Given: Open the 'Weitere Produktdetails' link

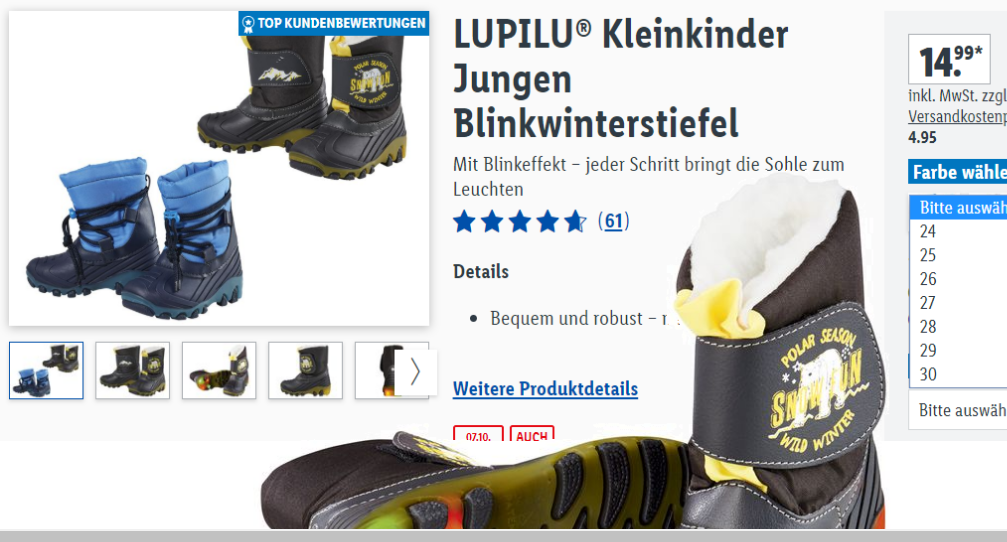Looking at the screenshot, I should click(x=545, y=389).
